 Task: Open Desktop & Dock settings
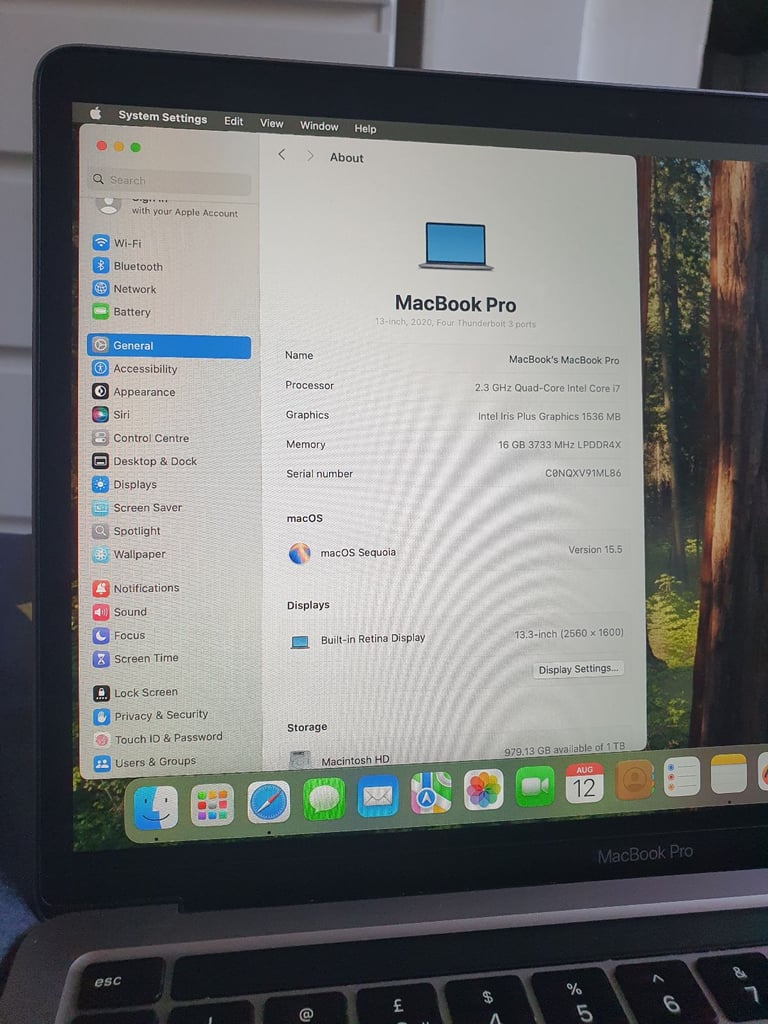click(144, 461)
